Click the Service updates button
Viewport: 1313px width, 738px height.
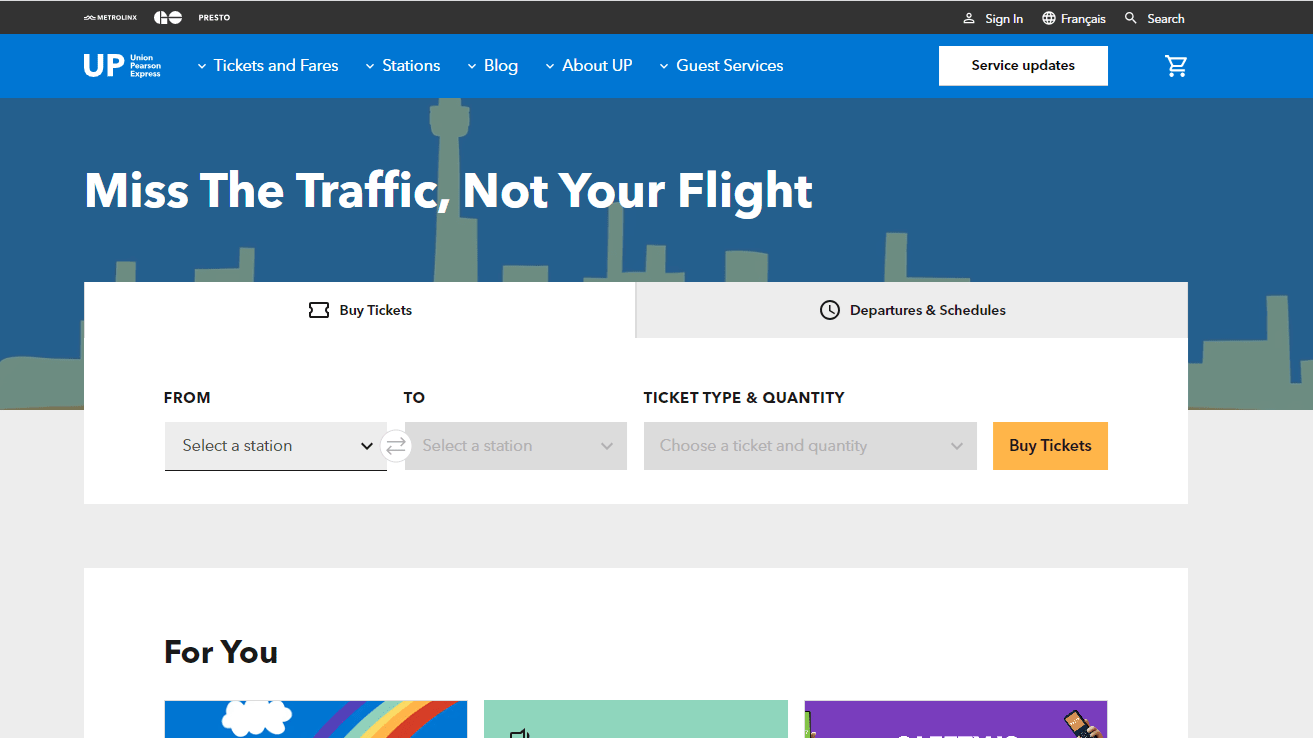1023,66
